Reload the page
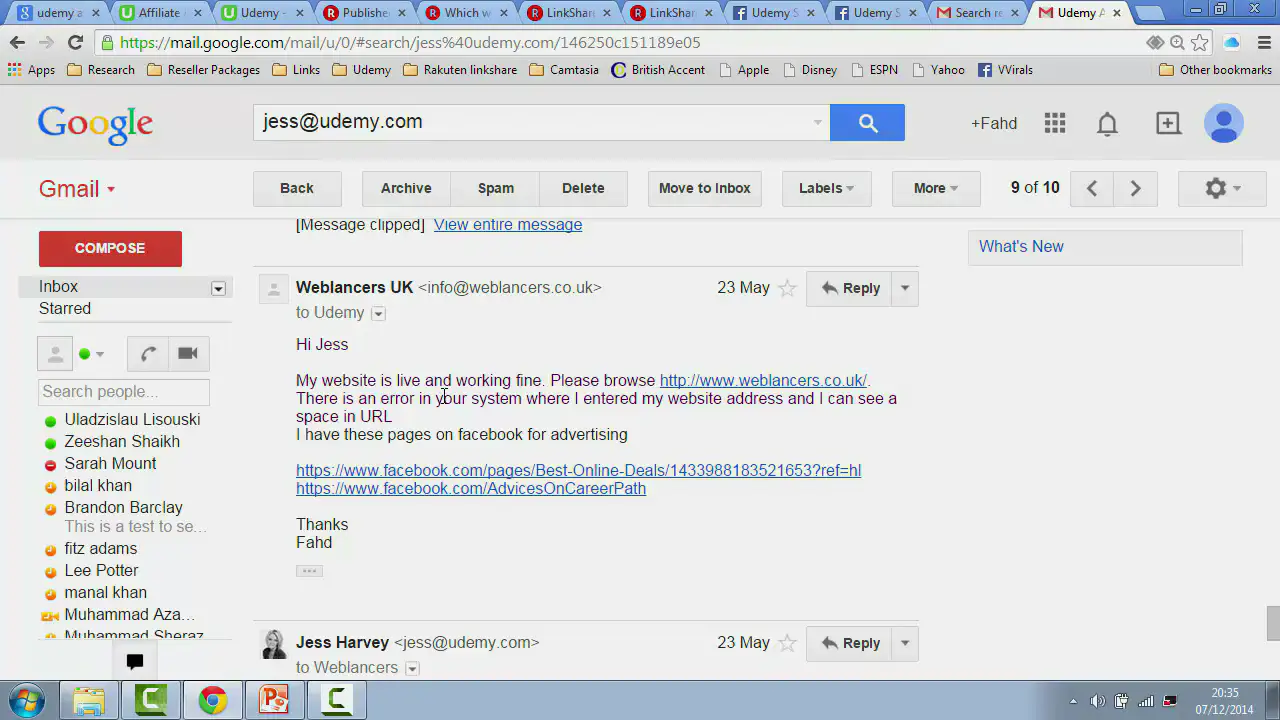Screen dimensions: 1280x720 (75, 42)
